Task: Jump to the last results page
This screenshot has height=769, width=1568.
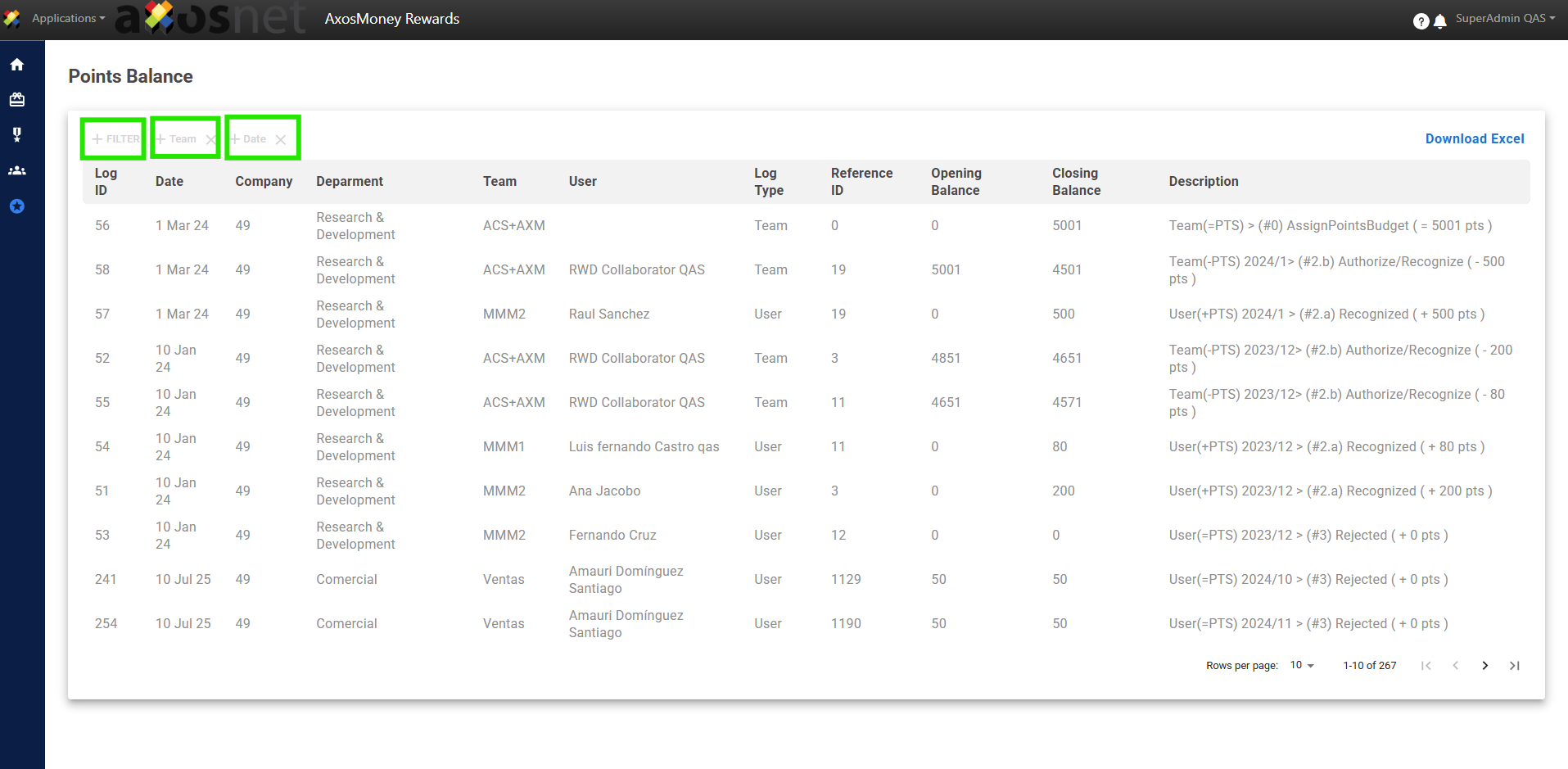Action: [x=1514, y=666]
